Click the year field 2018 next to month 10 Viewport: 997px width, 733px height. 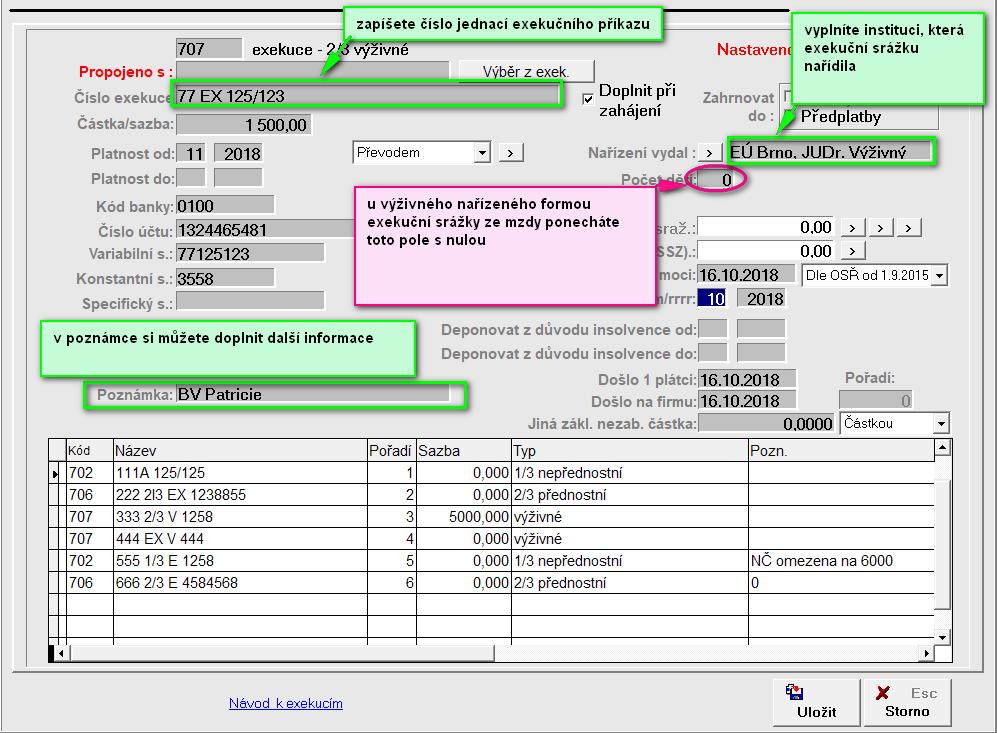pos(761,299)
